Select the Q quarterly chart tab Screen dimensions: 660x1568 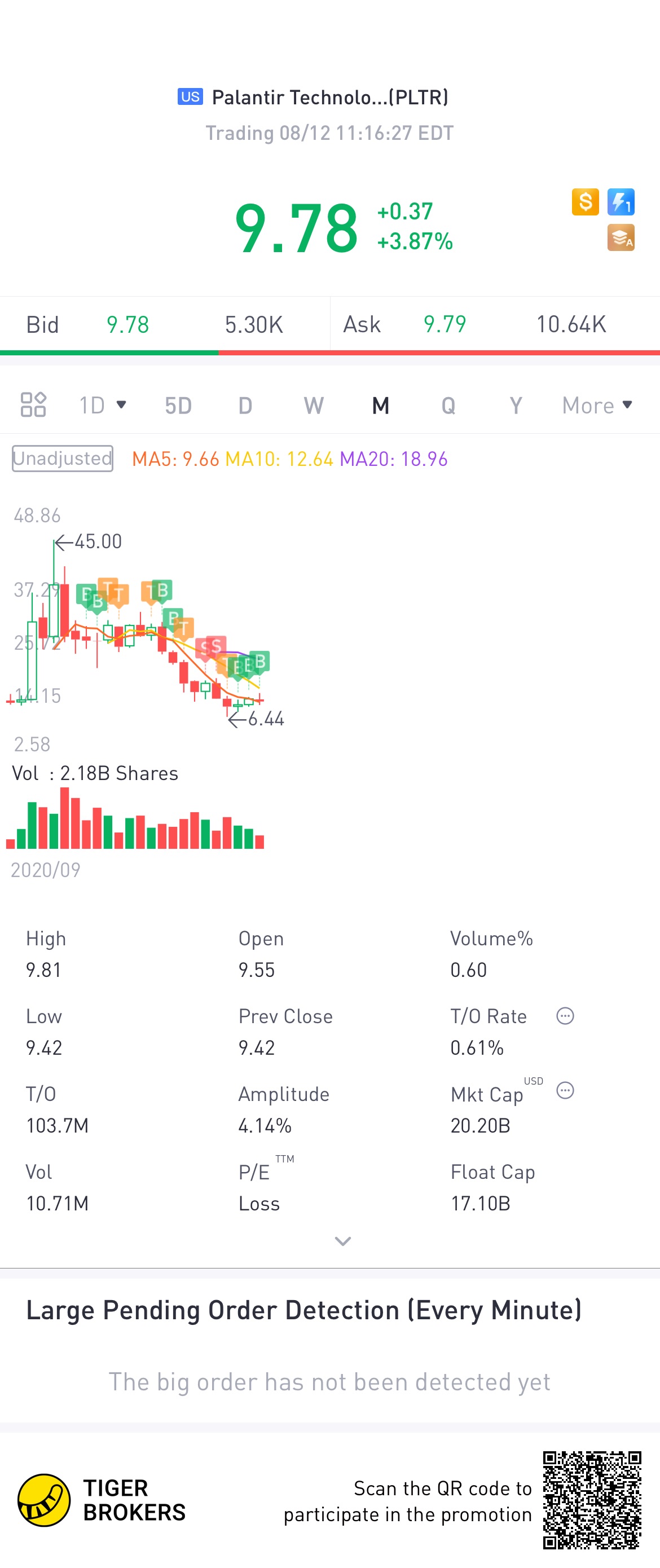coord(448,405)
